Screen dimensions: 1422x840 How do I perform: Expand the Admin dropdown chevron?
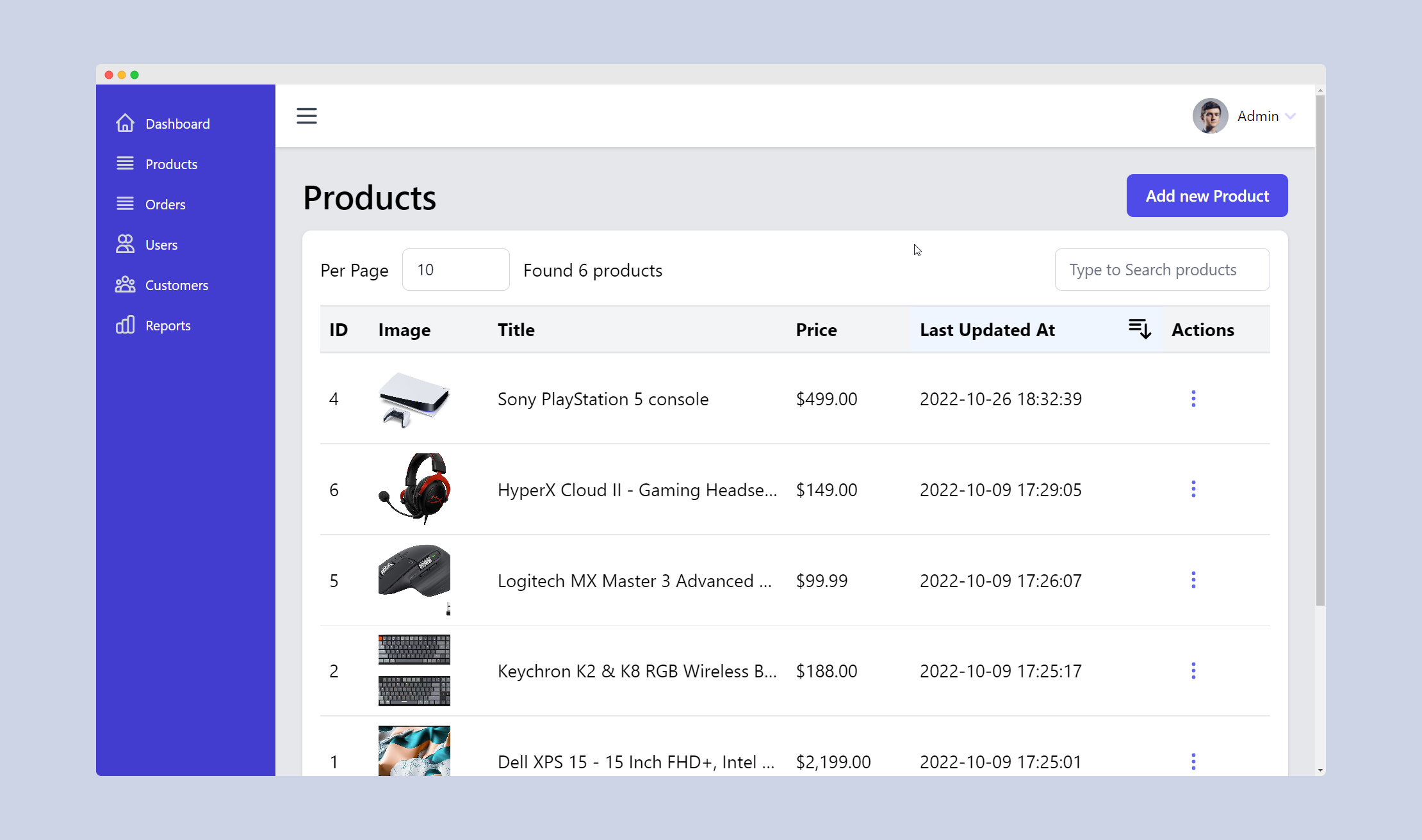[x=1291, y=117]
